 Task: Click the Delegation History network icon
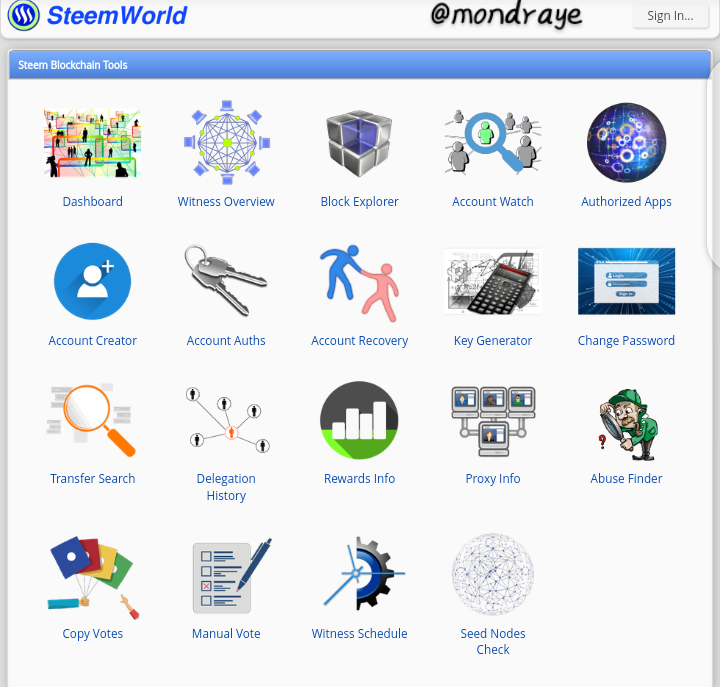pyautogui.click(x=228, y=421)
